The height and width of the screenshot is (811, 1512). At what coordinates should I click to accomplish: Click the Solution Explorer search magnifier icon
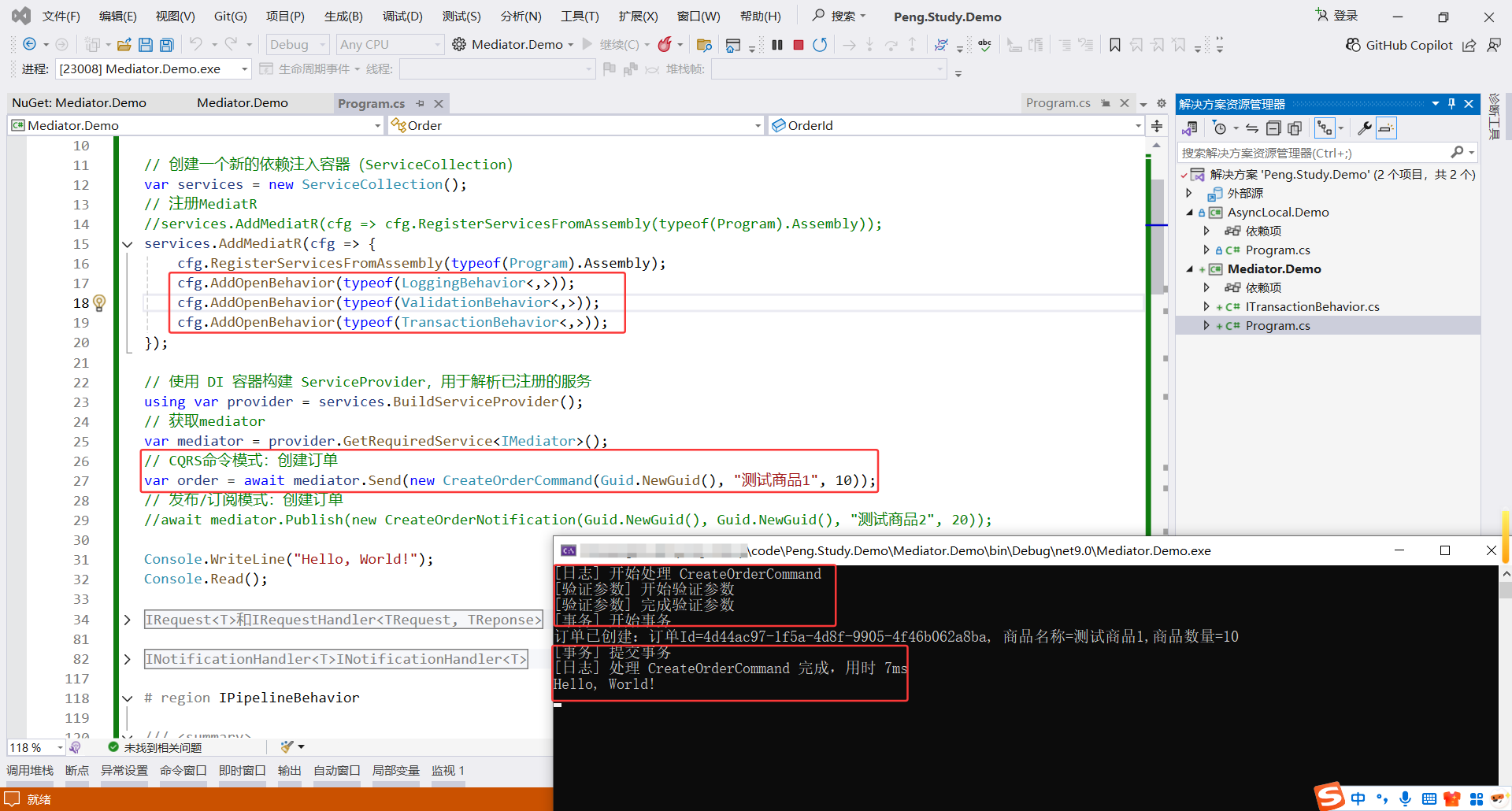pyautogui.click(x=1458, y=152)
